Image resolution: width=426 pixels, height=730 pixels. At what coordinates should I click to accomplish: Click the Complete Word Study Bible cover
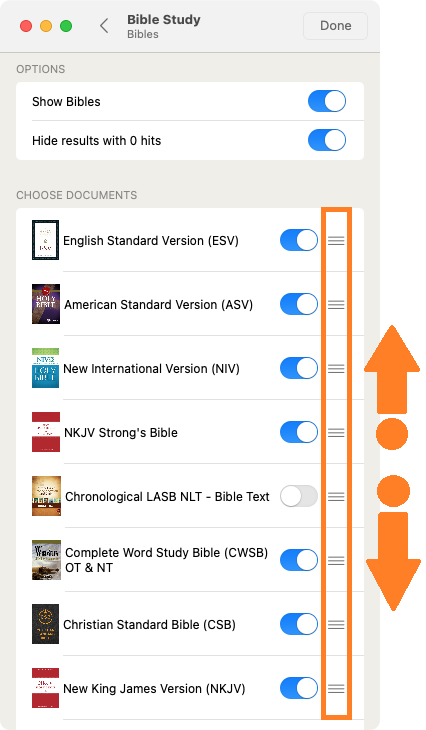(x=46, y=560)
